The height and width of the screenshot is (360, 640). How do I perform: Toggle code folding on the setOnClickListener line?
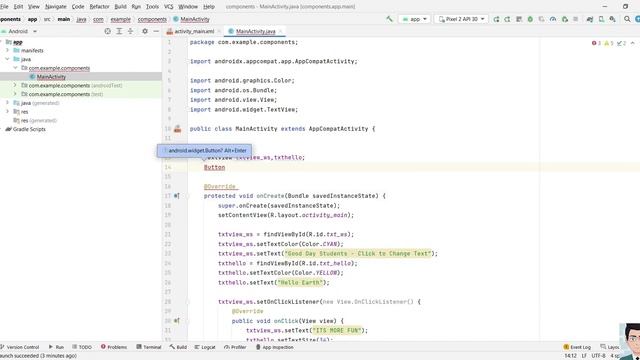(x=188, y=302)
